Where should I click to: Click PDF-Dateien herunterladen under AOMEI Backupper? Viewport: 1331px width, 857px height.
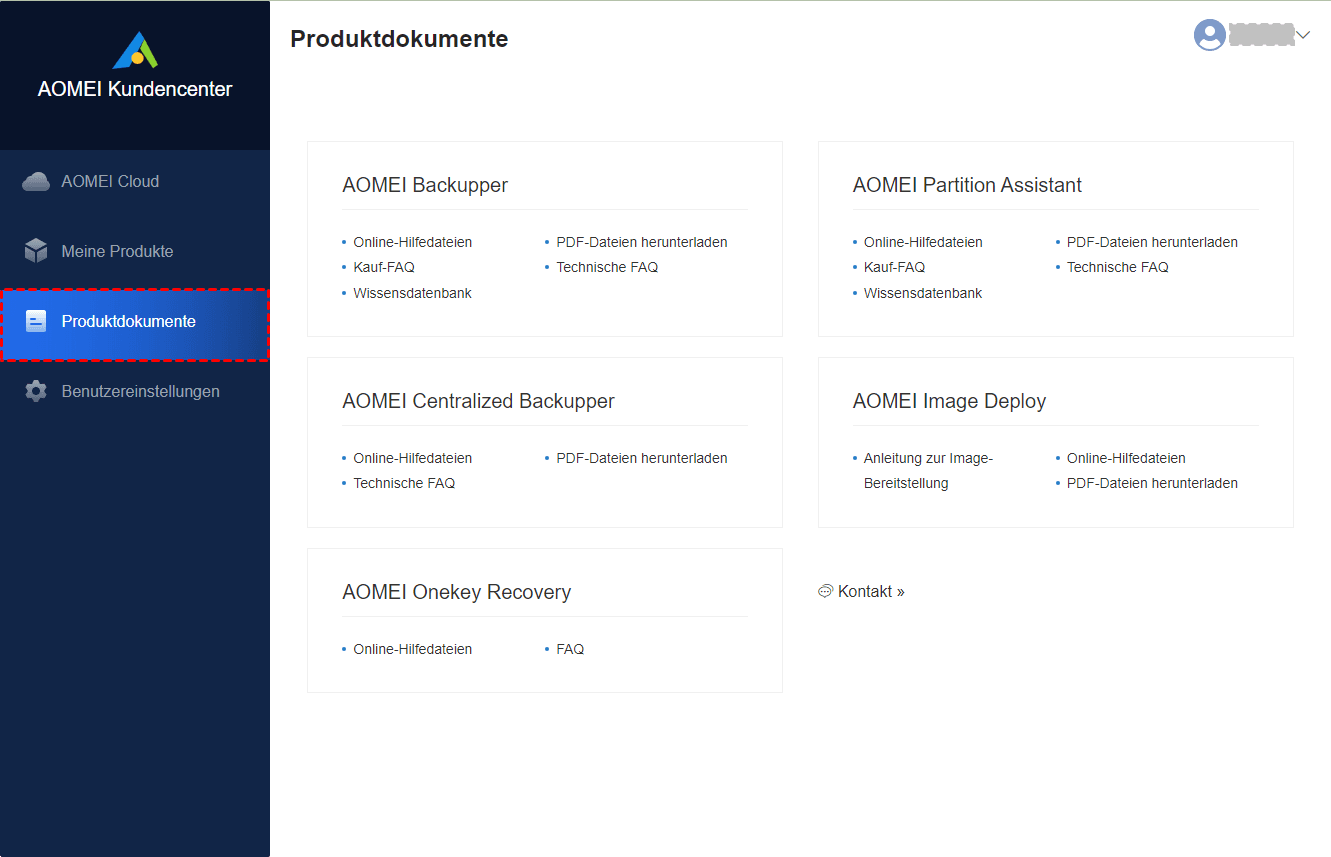tap(642, 242)
